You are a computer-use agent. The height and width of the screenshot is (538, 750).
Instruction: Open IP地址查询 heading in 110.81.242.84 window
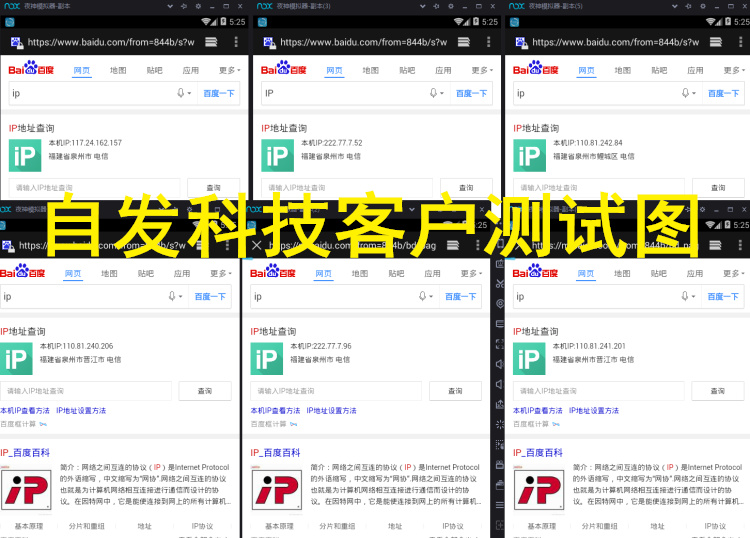point(536,128)
